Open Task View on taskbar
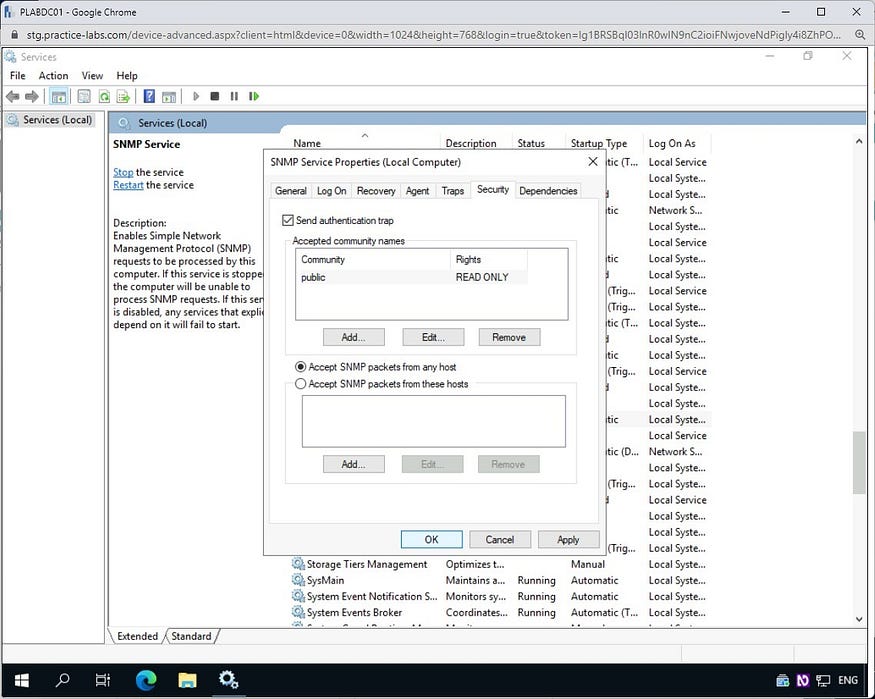The height and width of the screenshot is (699, 875). tap(103, 680)
